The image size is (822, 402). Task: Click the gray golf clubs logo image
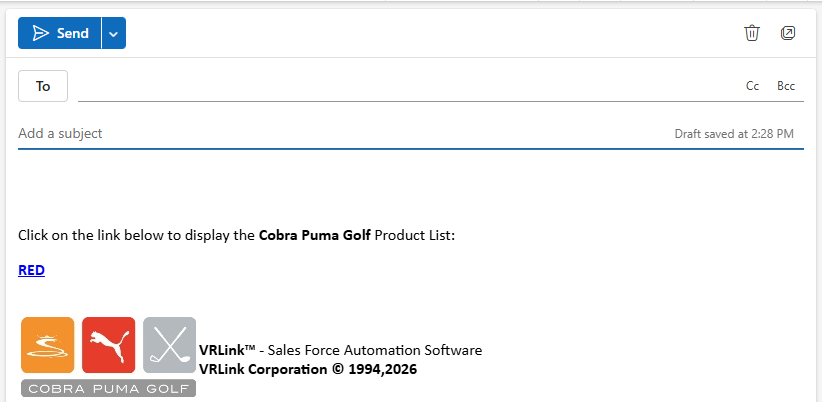coord(169,345)
